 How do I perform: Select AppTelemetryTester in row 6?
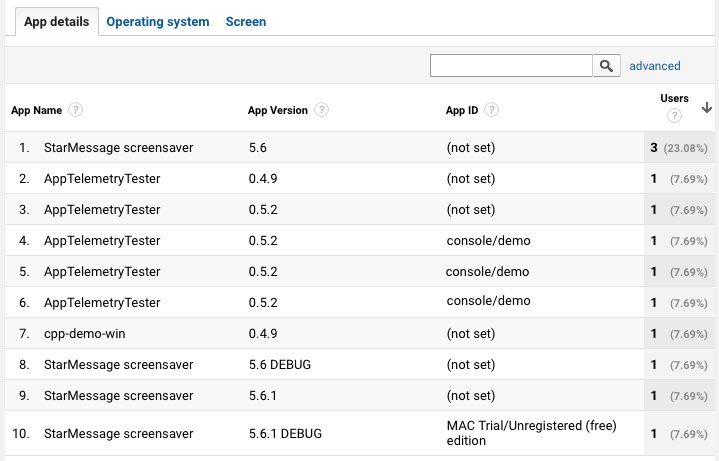pyautogui.click(x=102, y=302)
